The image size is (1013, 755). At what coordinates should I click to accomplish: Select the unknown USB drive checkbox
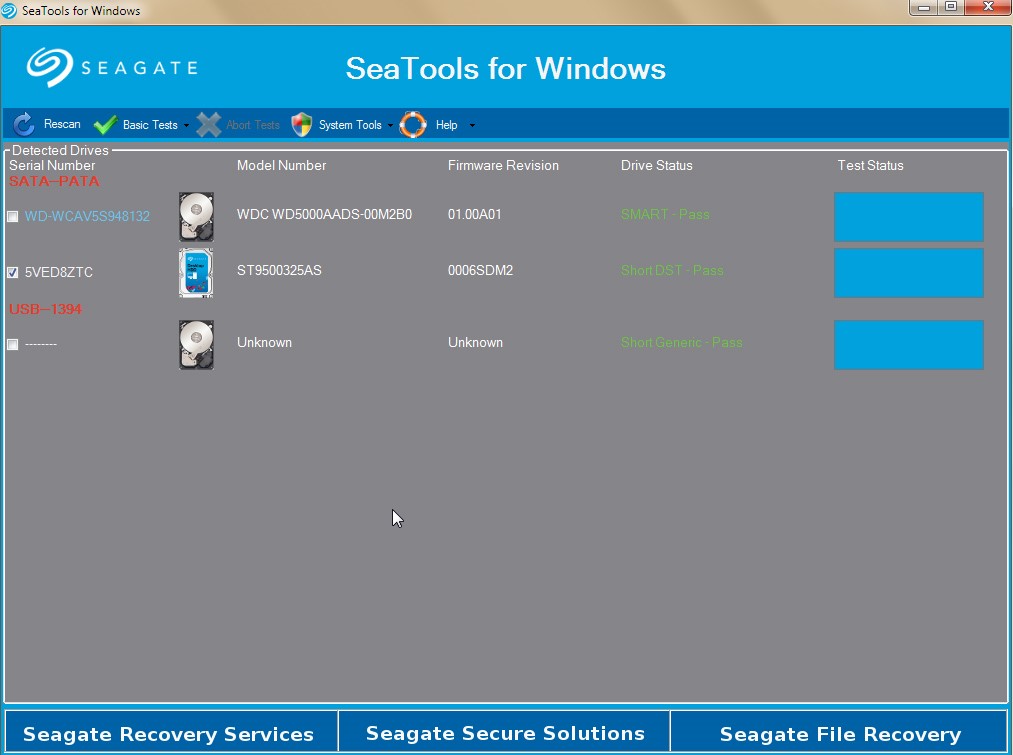13,344
